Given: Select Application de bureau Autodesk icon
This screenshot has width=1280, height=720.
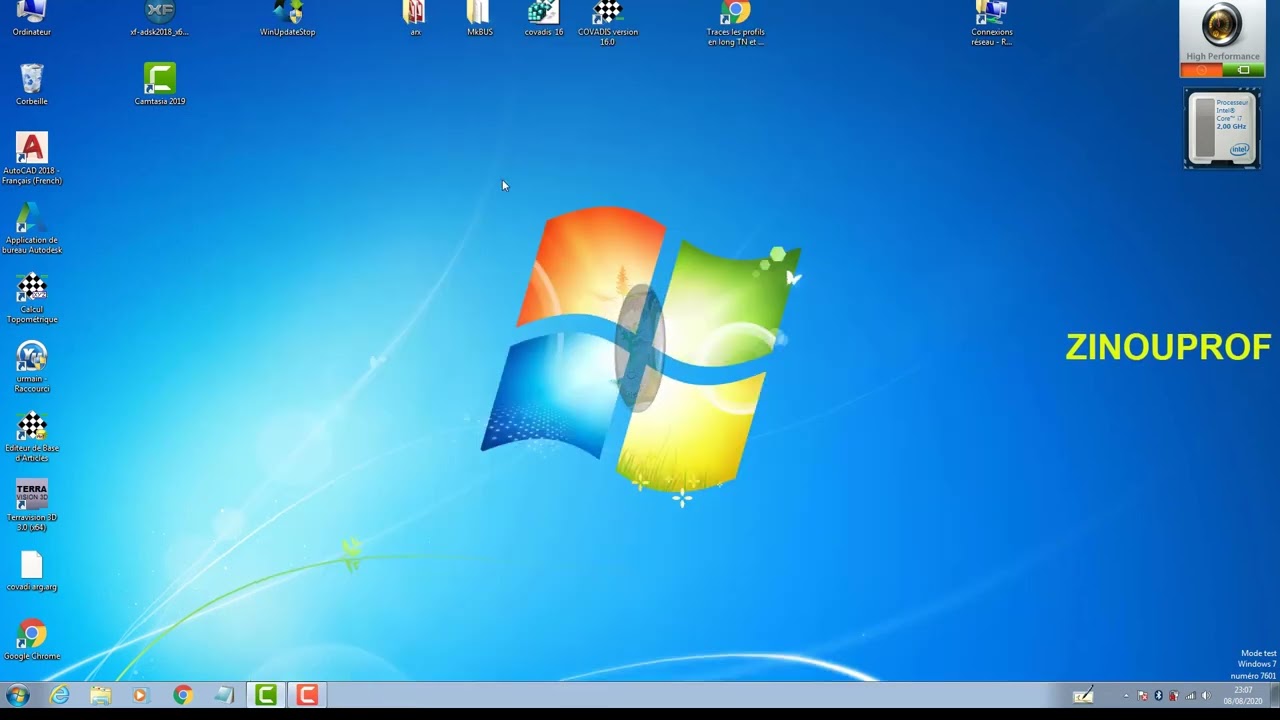Looking at the screenshot, I should coord(32,229).
